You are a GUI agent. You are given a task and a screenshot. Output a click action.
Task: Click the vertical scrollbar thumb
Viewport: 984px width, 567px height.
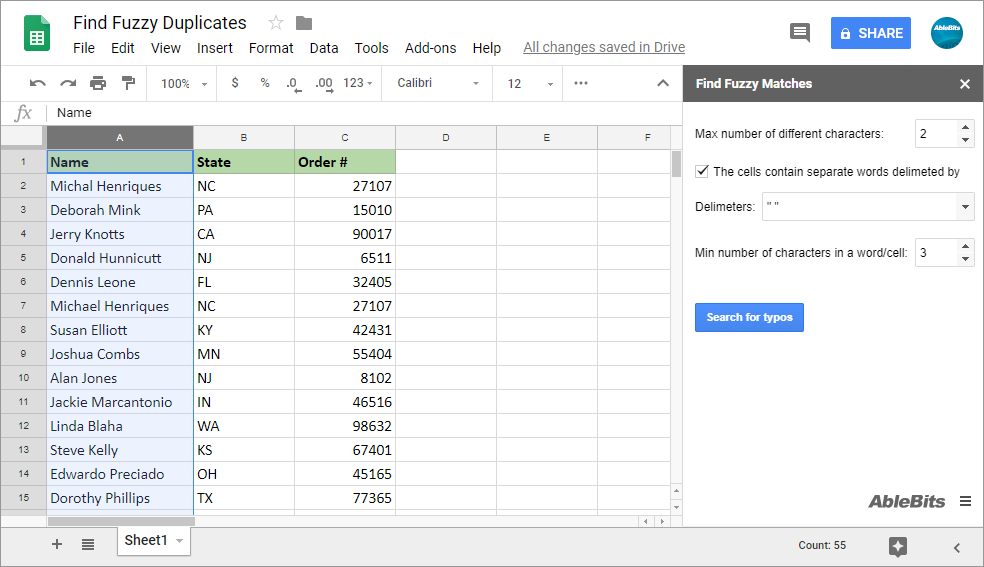(676, 164)
